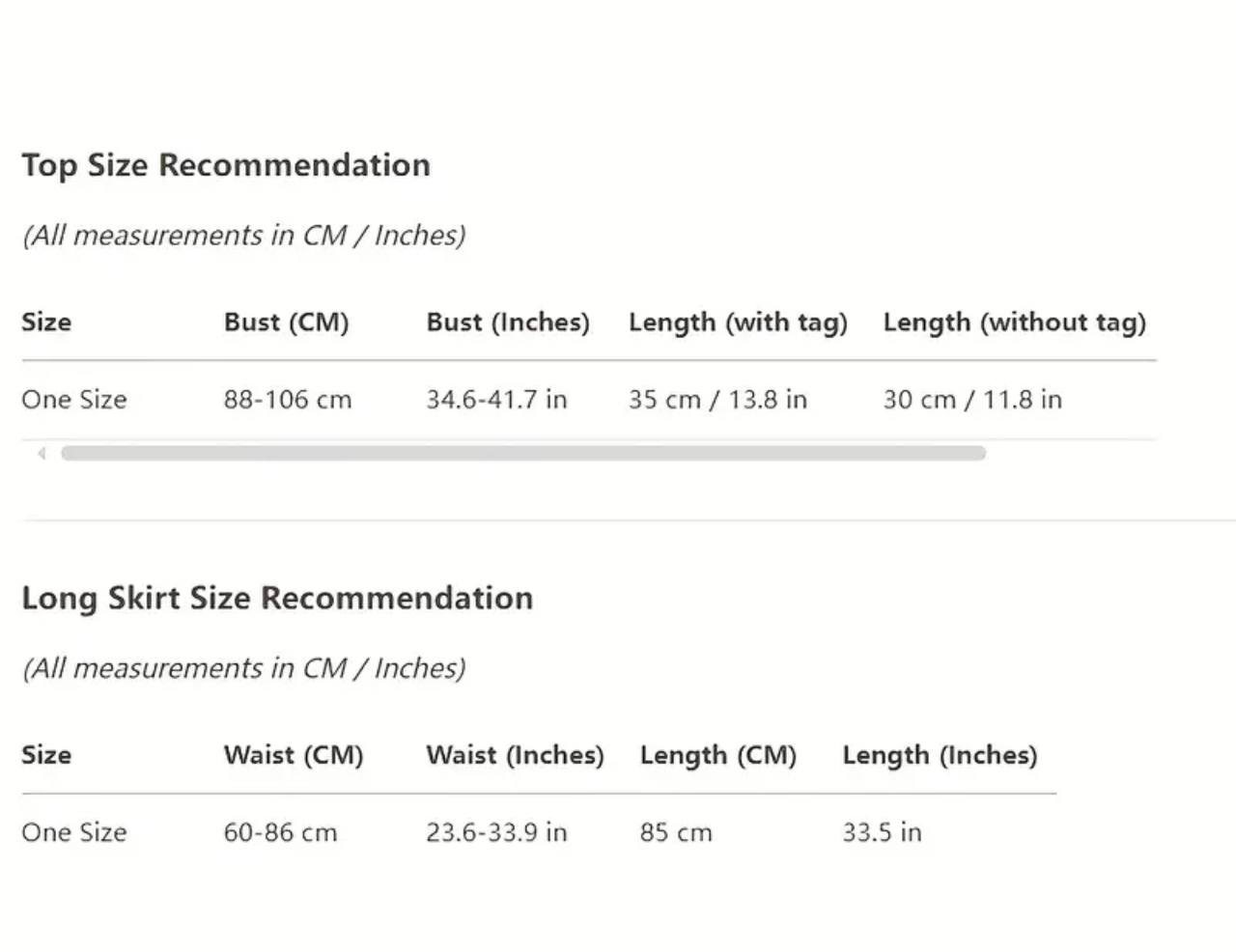
Task: Select the Bust (Inches) column header
Action: (508, 322)
